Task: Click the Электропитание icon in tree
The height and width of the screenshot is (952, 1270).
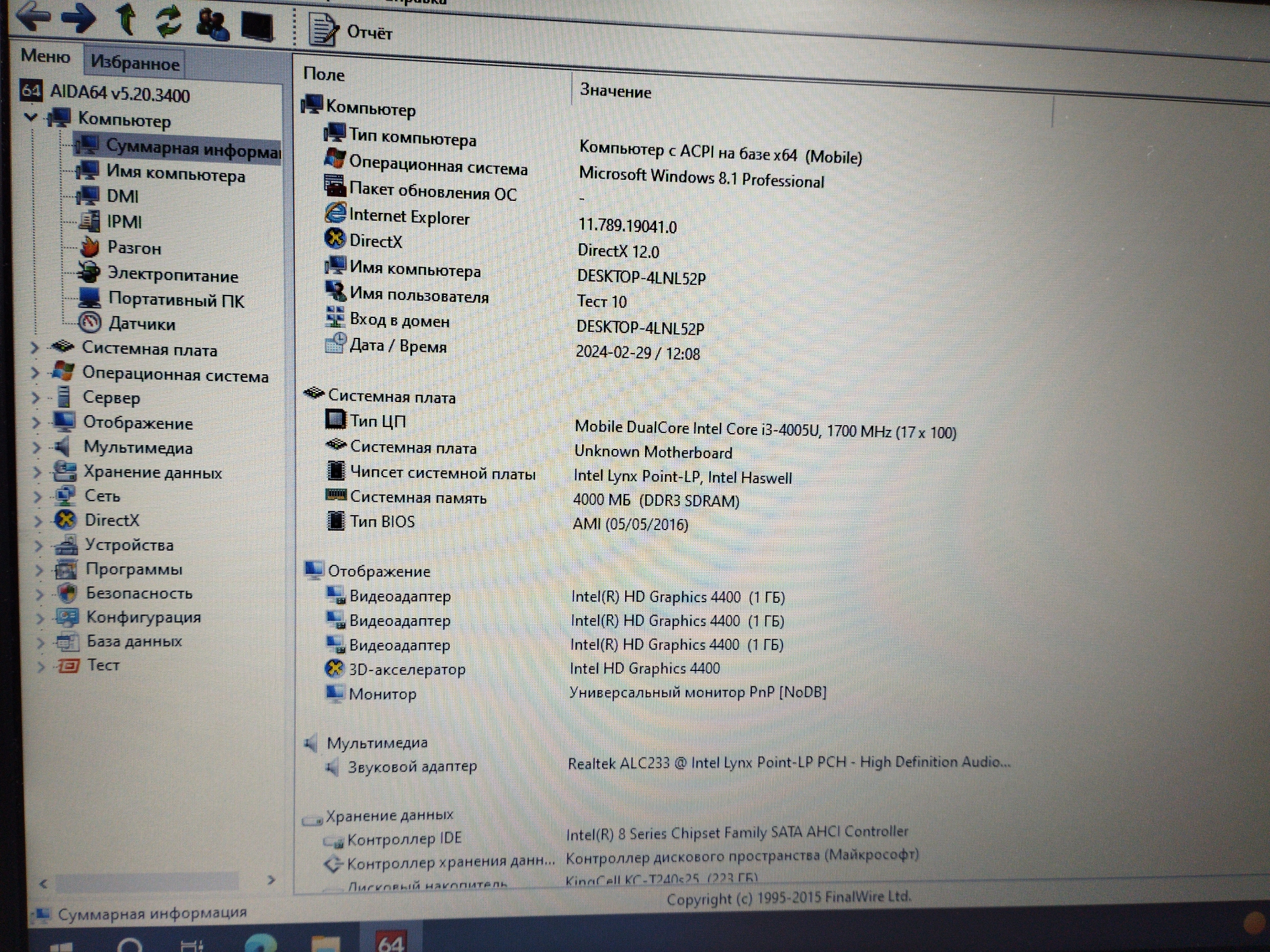Action: [x=89, y=272]
